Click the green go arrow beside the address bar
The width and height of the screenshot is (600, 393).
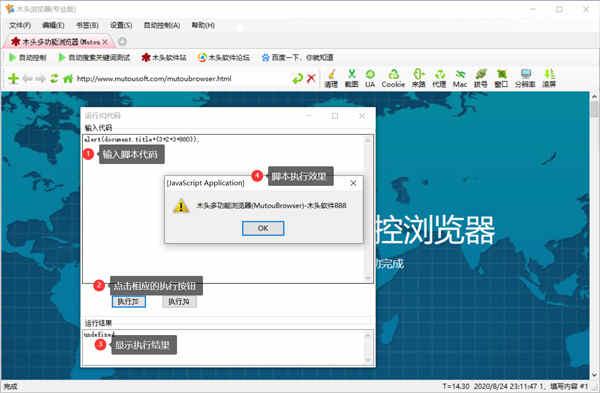(297, 78)
